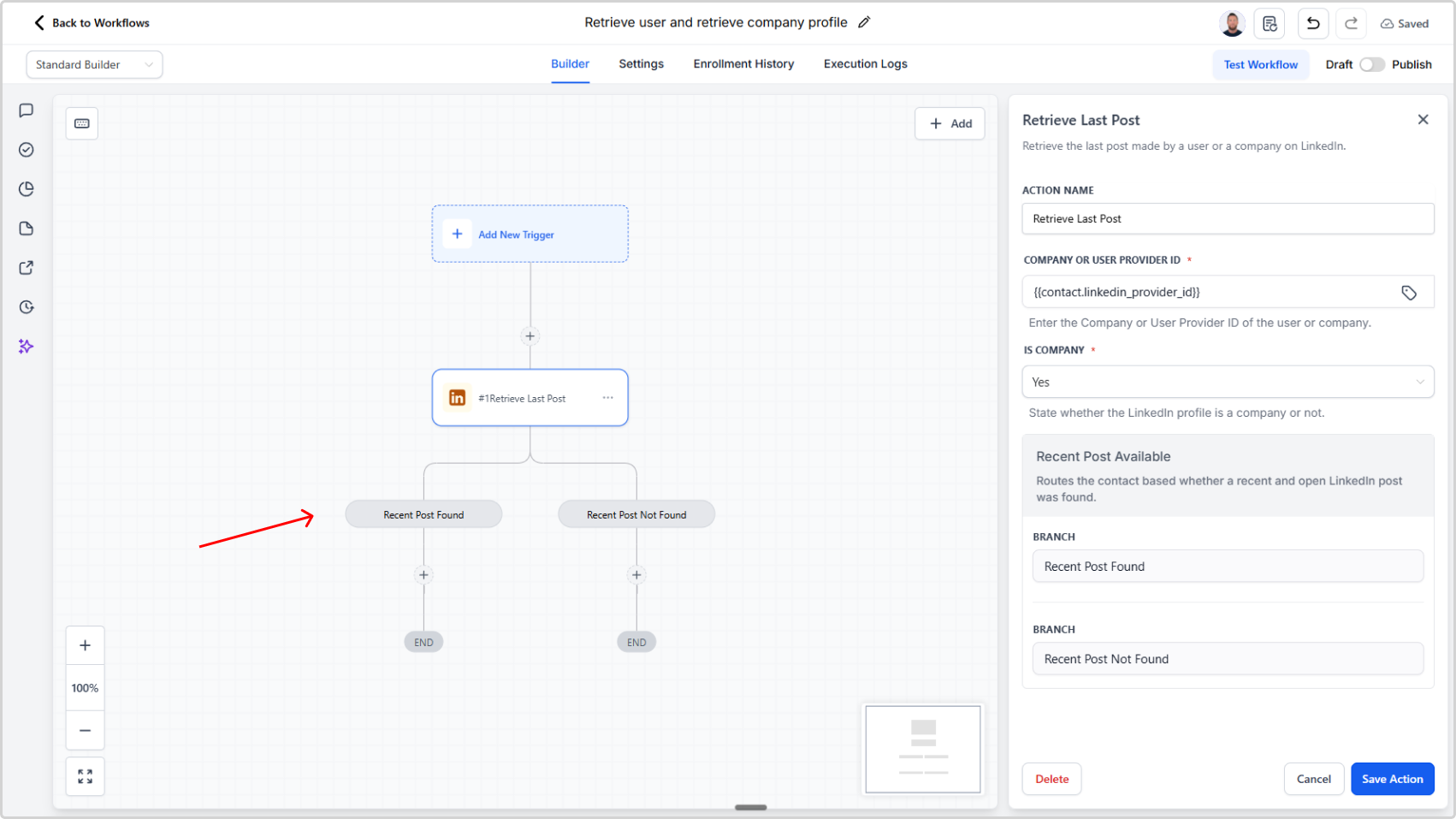
Task: Click the zoom in plus control
Action: click(85, 644)
